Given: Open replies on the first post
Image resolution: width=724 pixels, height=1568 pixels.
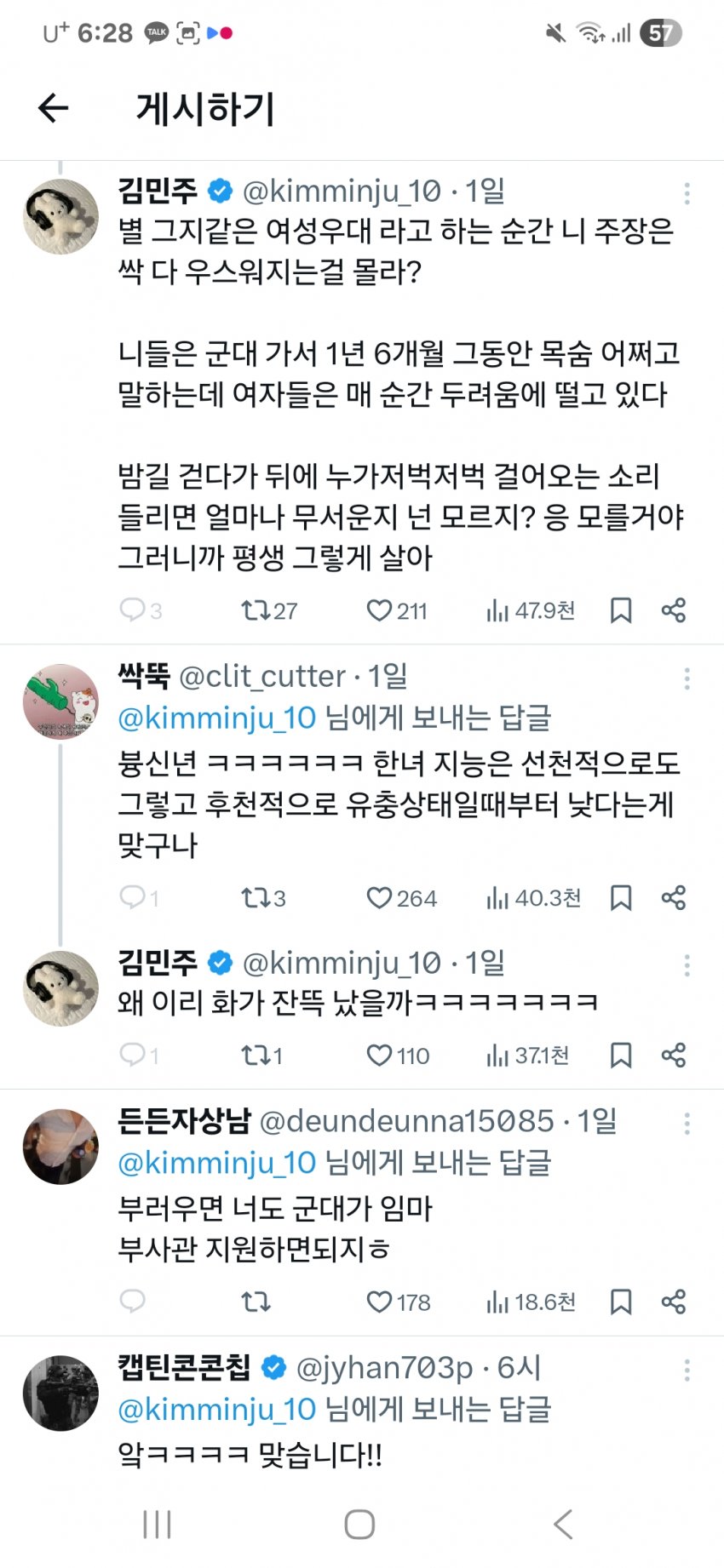Looking at the screenshot, I should (132, 610).
